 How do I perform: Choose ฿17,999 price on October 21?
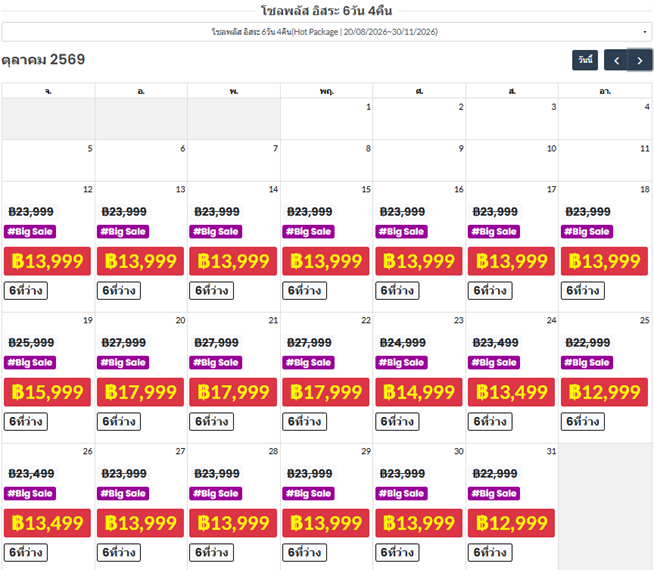click(233, 392)
